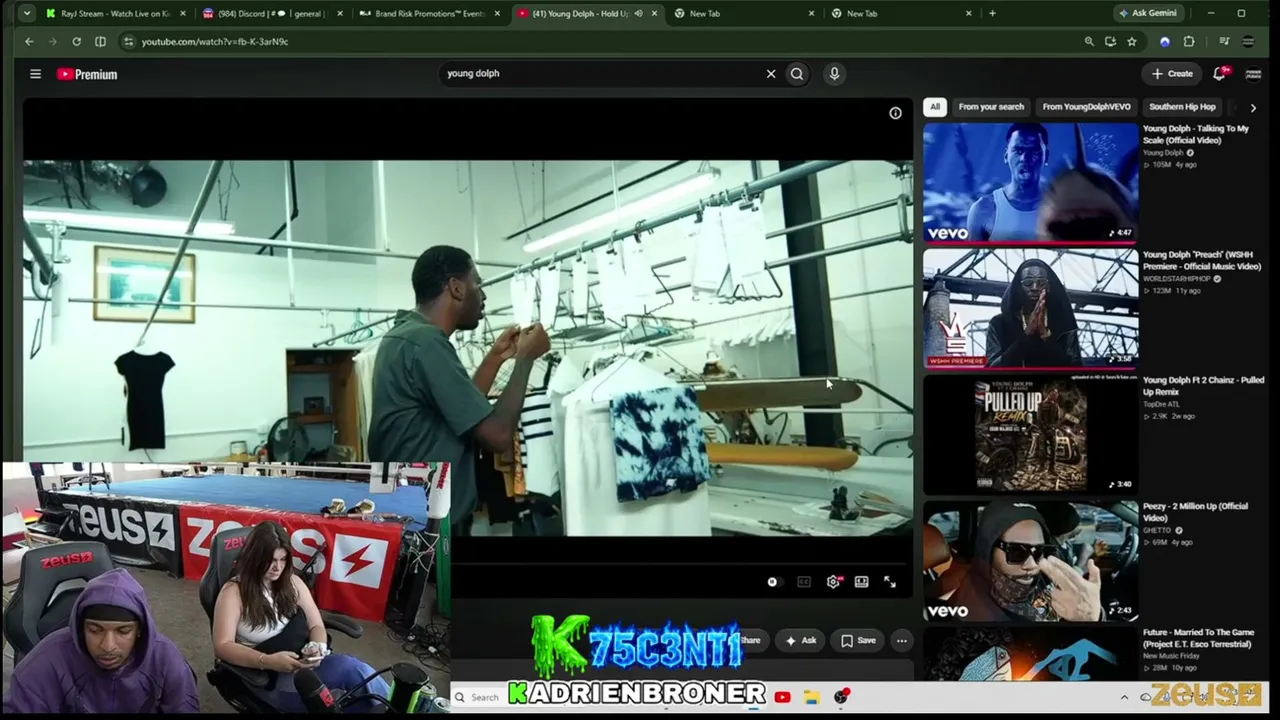Viewport: 1280px width, 720px height.
Task: Open OBS Studio from the taskbar
Action: pos(842,697)
